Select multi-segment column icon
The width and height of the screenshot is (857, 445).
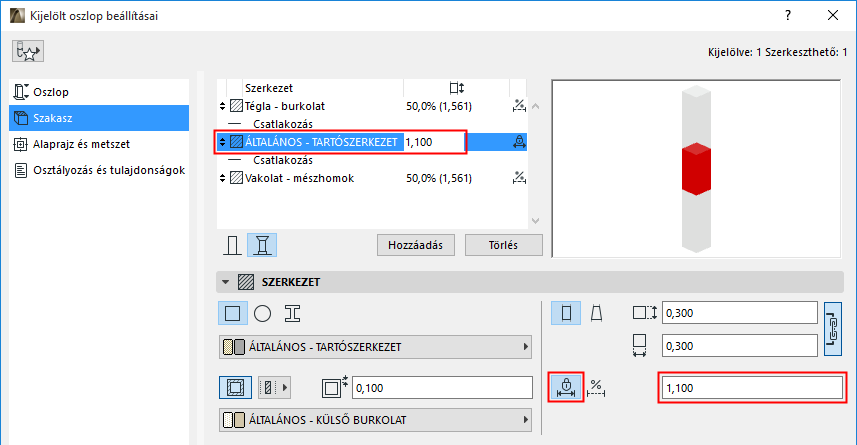pyautogui.click(x=263, y=244)
